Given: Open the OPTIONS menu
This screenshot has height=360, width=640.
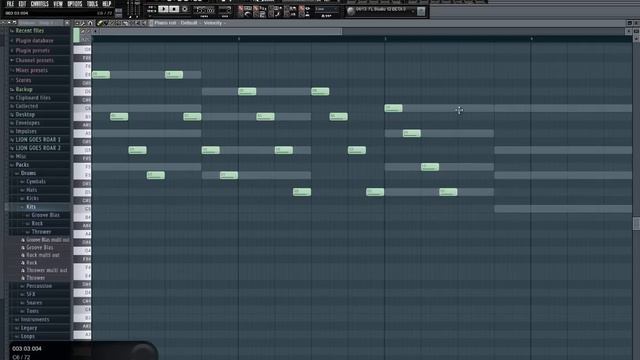Looking at the screenshot, I should 75,4.
